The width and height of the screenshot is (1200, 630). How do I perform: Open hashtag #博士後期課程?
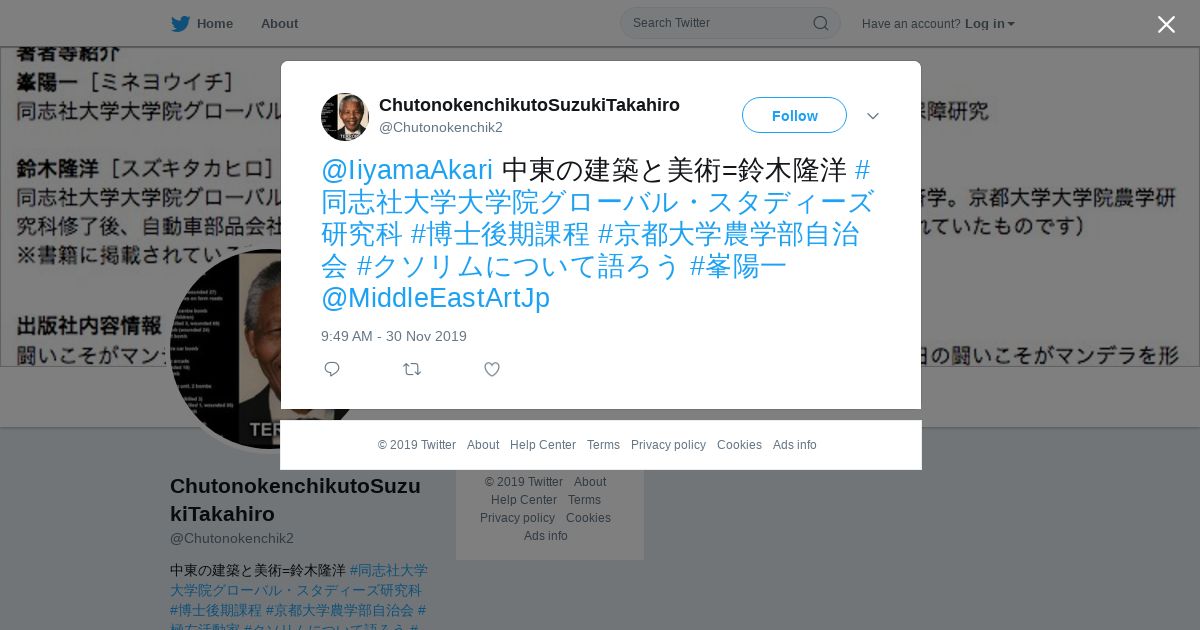click(500, 234)
